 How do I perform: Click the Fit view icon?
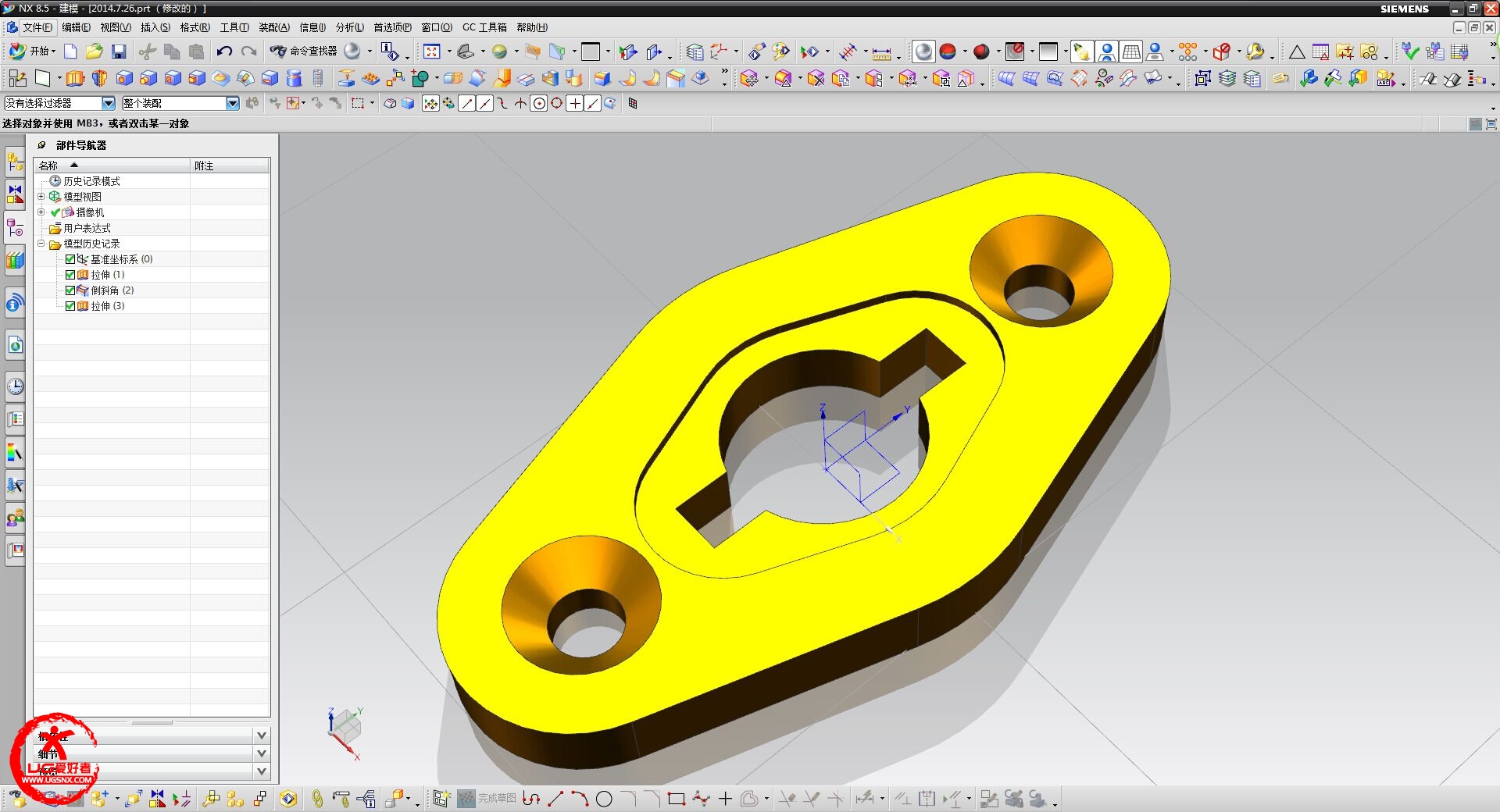click(x=432, y=52)
